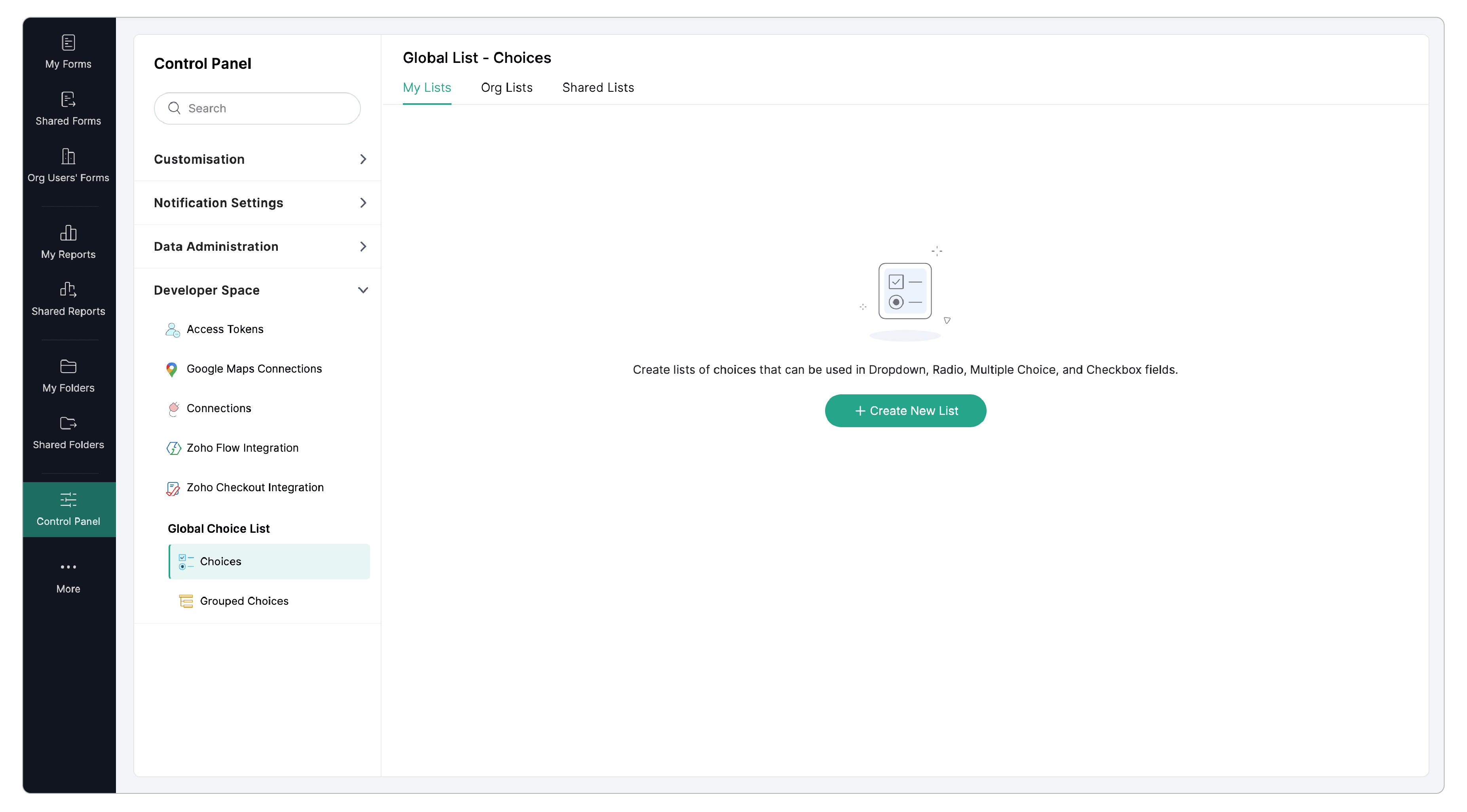This screenshot has width=1467, height=812.
Task: Go to the Shared Forms section
Action: (68, 108)
